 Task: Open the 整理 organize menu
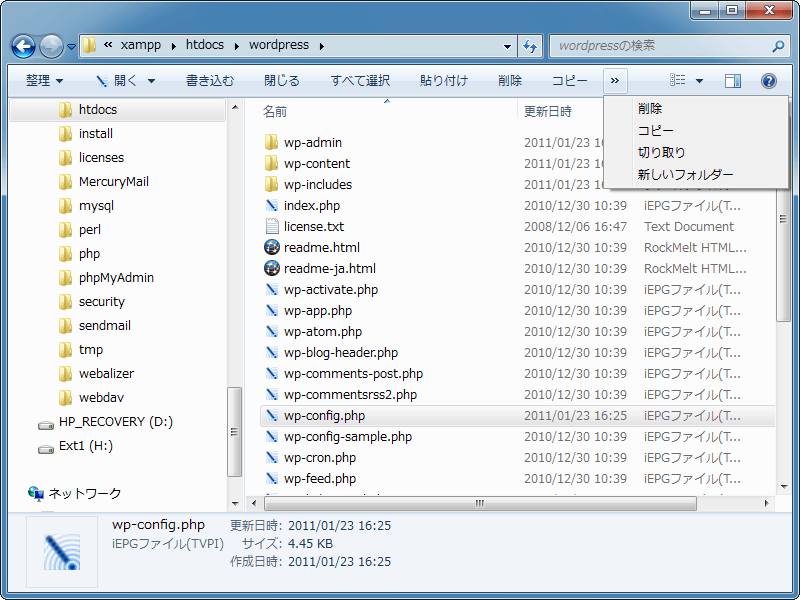(x=44, y=81)
